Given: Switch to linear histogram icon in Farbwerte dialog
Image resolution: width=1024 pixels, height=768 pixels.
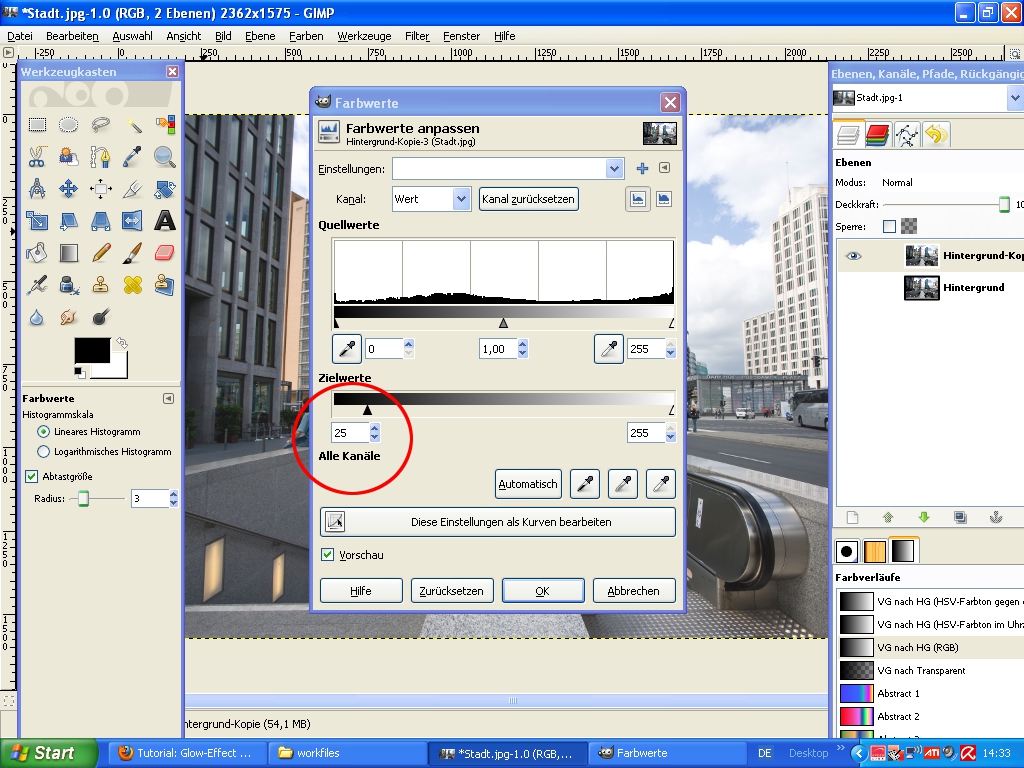Looking at the screenshot, I should pos(638,199).
